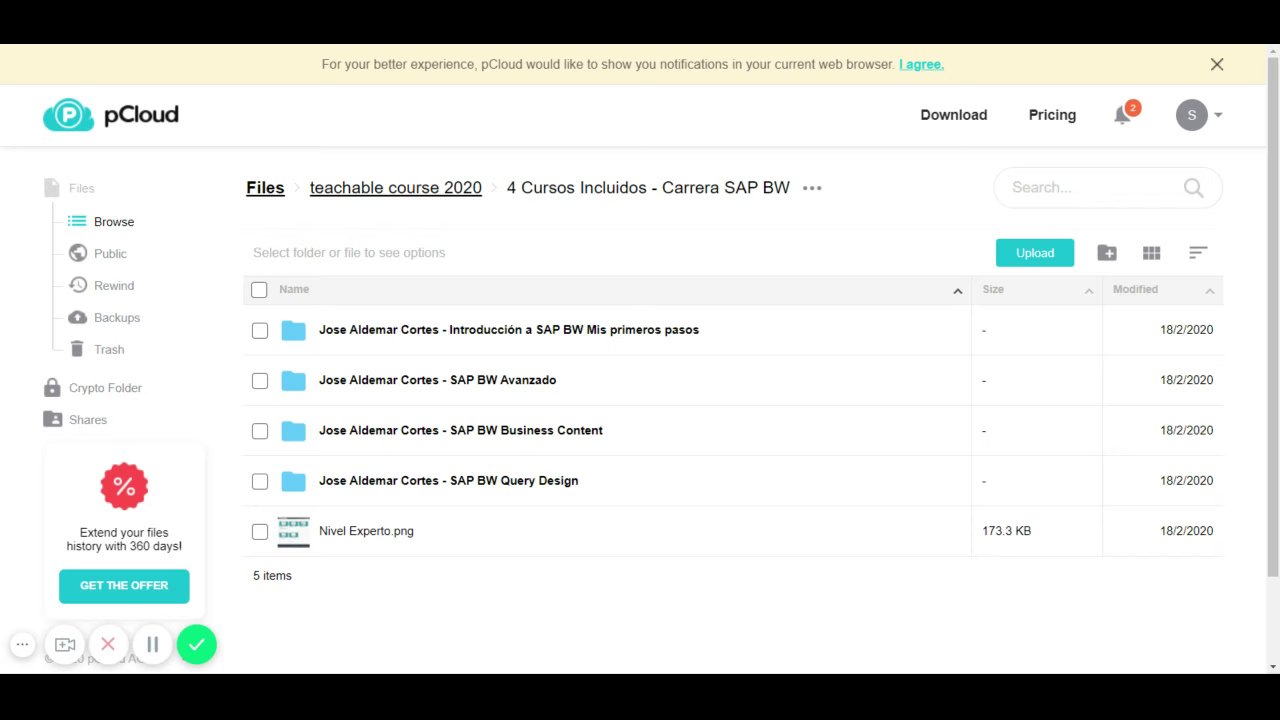Open Nivel Experto.png file name
The width and height of the screenshot is (1280, 720).
tap(366, 531)
